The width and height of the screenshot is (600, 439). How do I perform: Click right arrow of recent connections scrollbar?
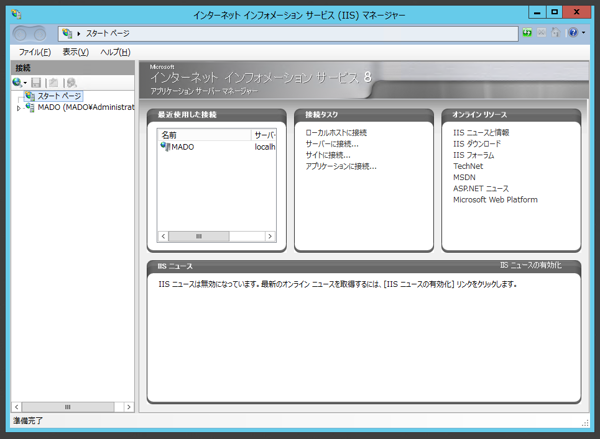click(270, 236)
